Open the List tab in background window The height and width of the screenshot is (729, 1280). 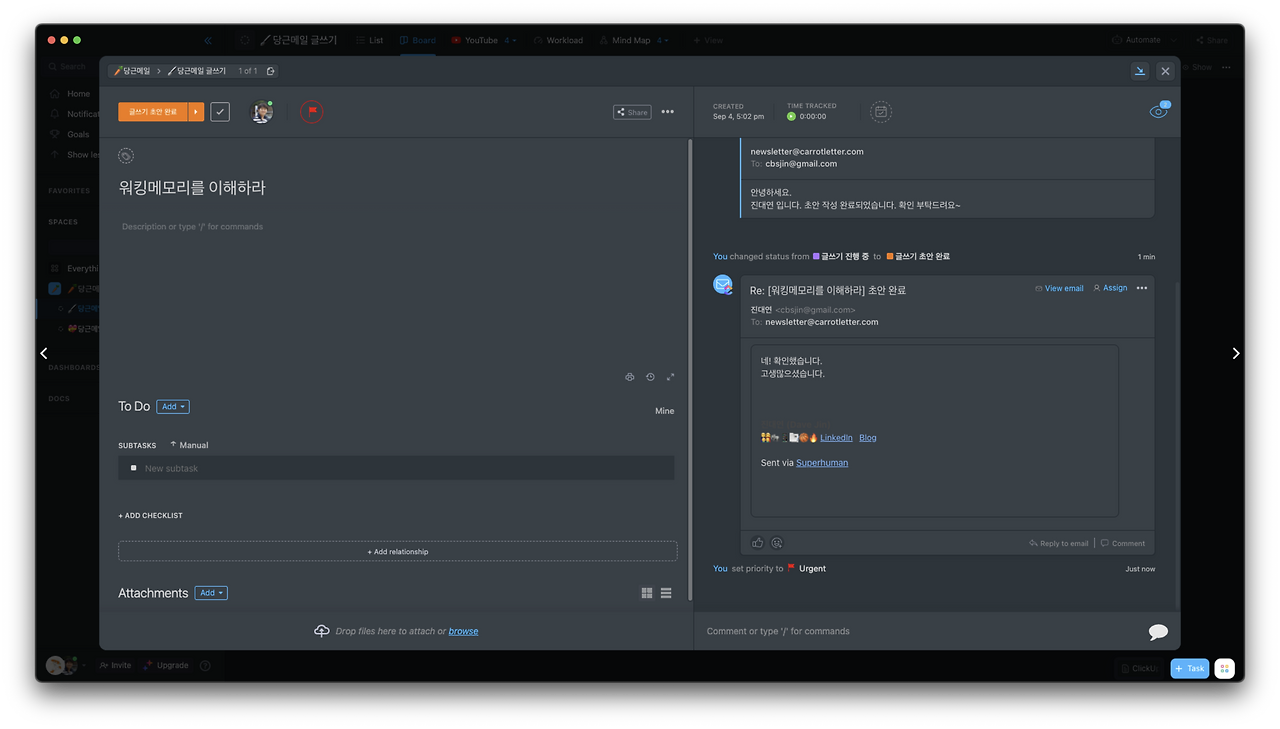369,40
